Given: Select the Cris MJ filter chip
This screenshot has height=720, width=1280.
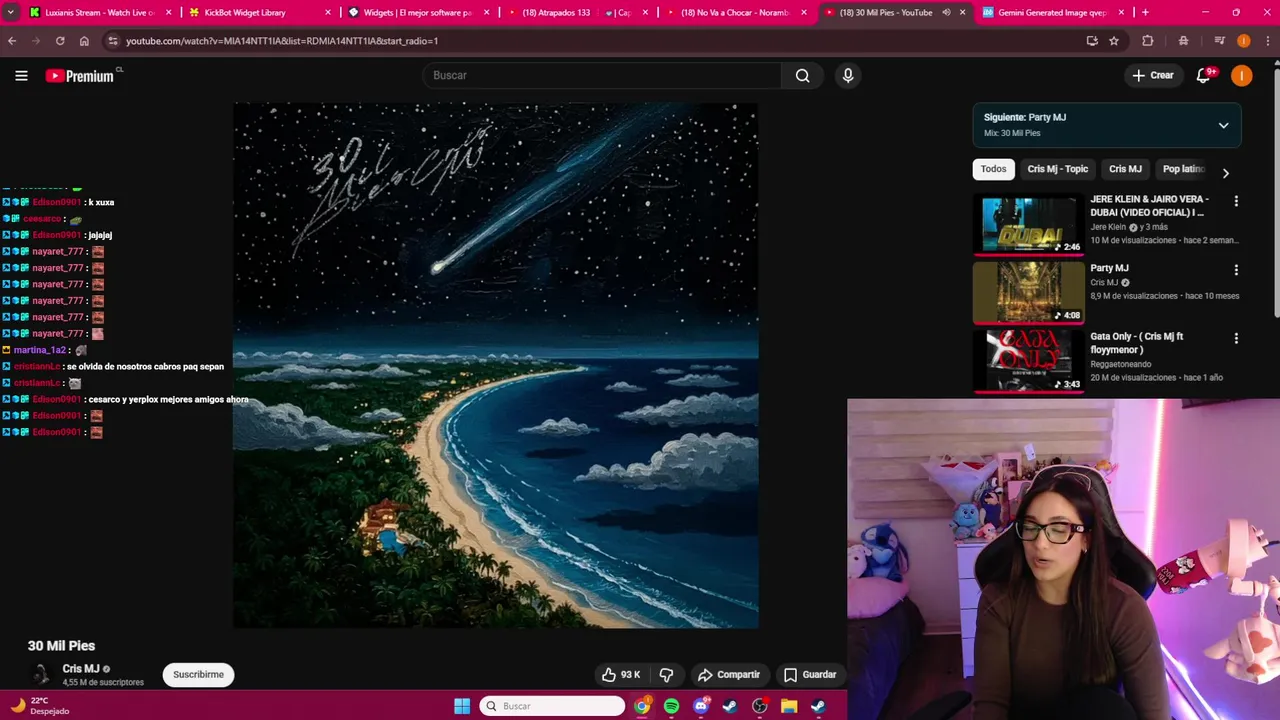Looking at the screenshot, I should [1125, 169].
